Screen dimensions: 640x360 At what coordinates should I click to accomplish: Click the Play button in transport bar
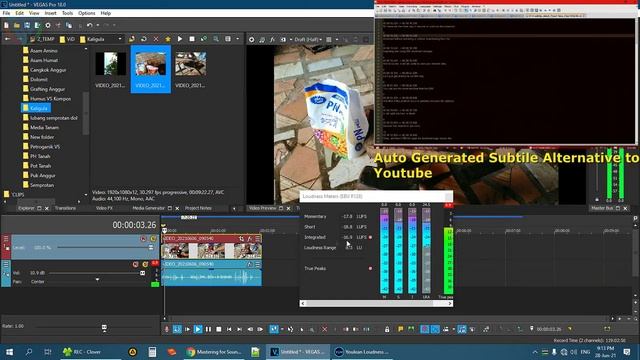(198, 329)
